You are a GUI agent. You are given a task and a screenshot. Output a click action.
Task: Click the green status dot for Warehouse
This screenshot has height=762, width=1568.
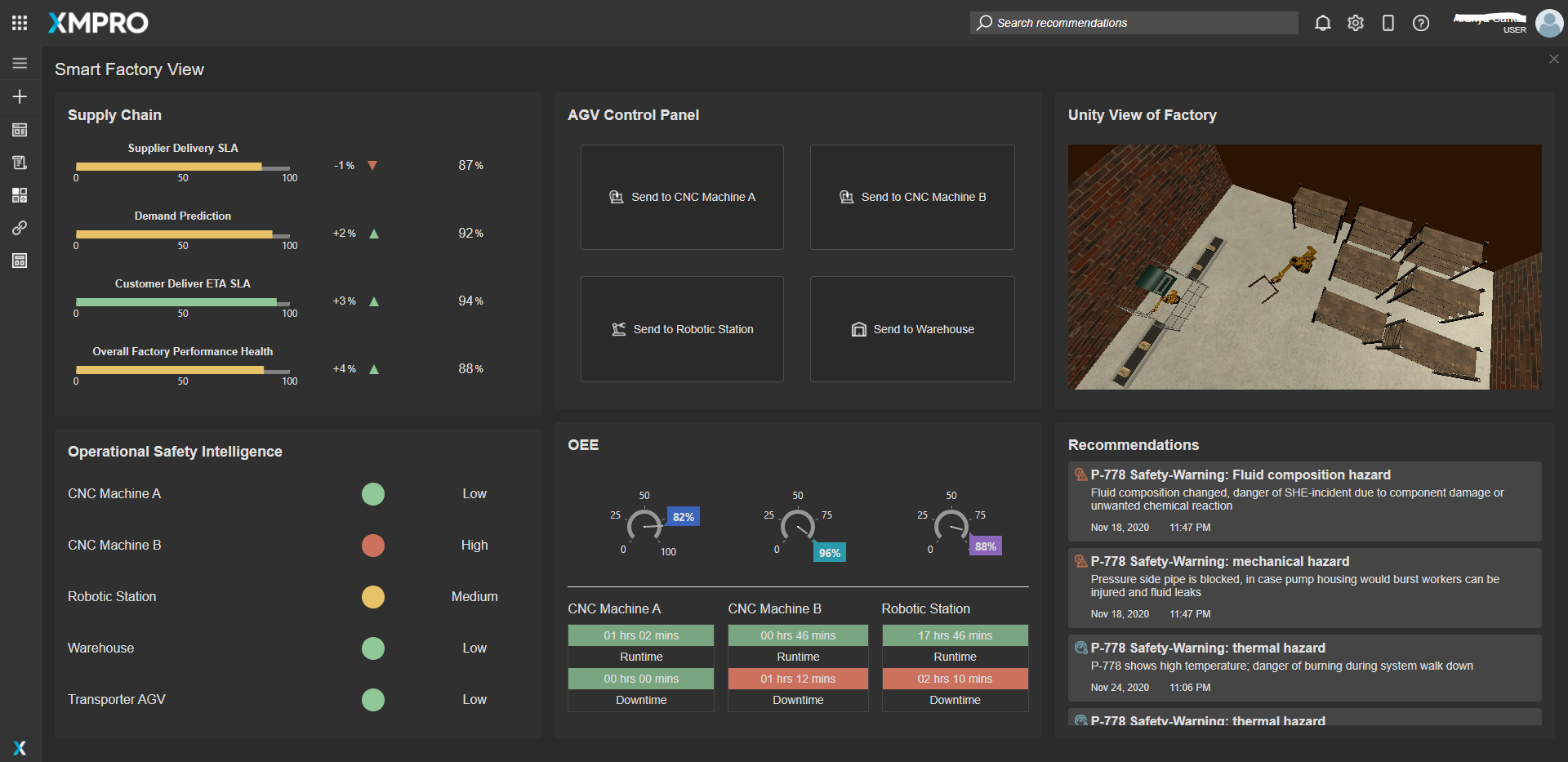pyautogui.click(x=373, y=648)
